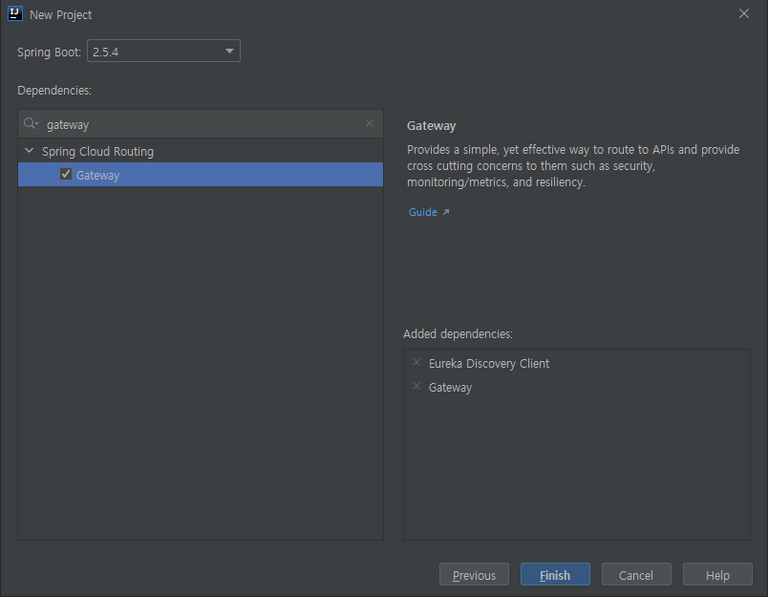Click the New Project title text
This screenshot has height=597, width=768.
61,15
